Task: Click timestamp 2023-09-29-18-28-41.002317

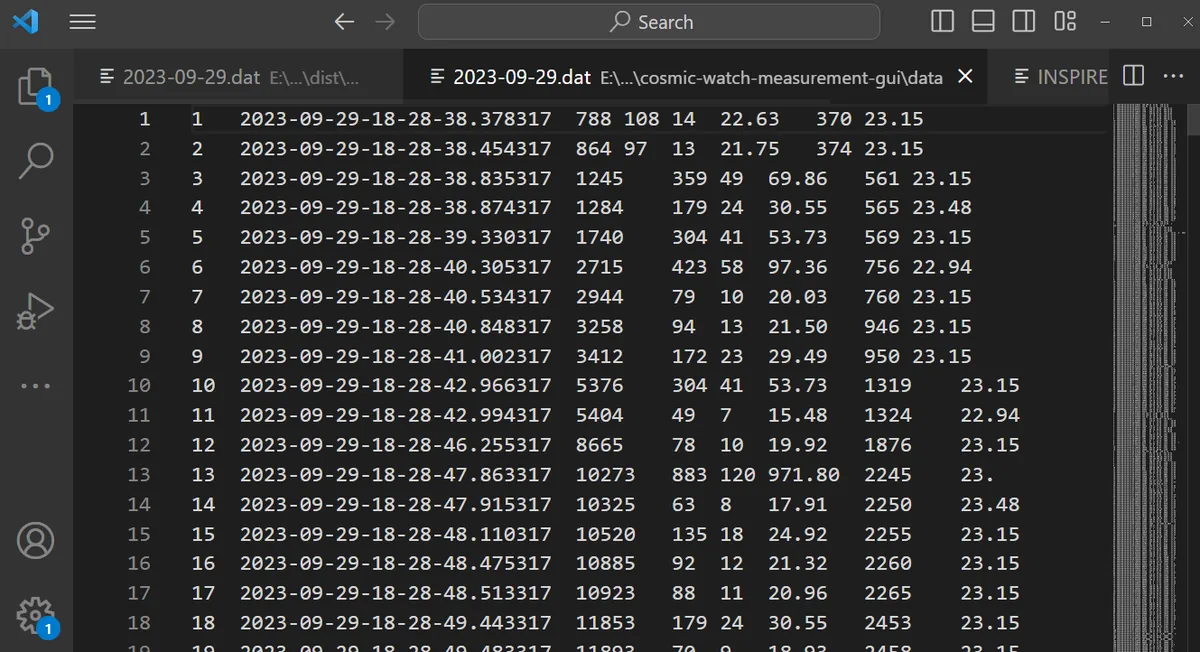Action: 395,356
